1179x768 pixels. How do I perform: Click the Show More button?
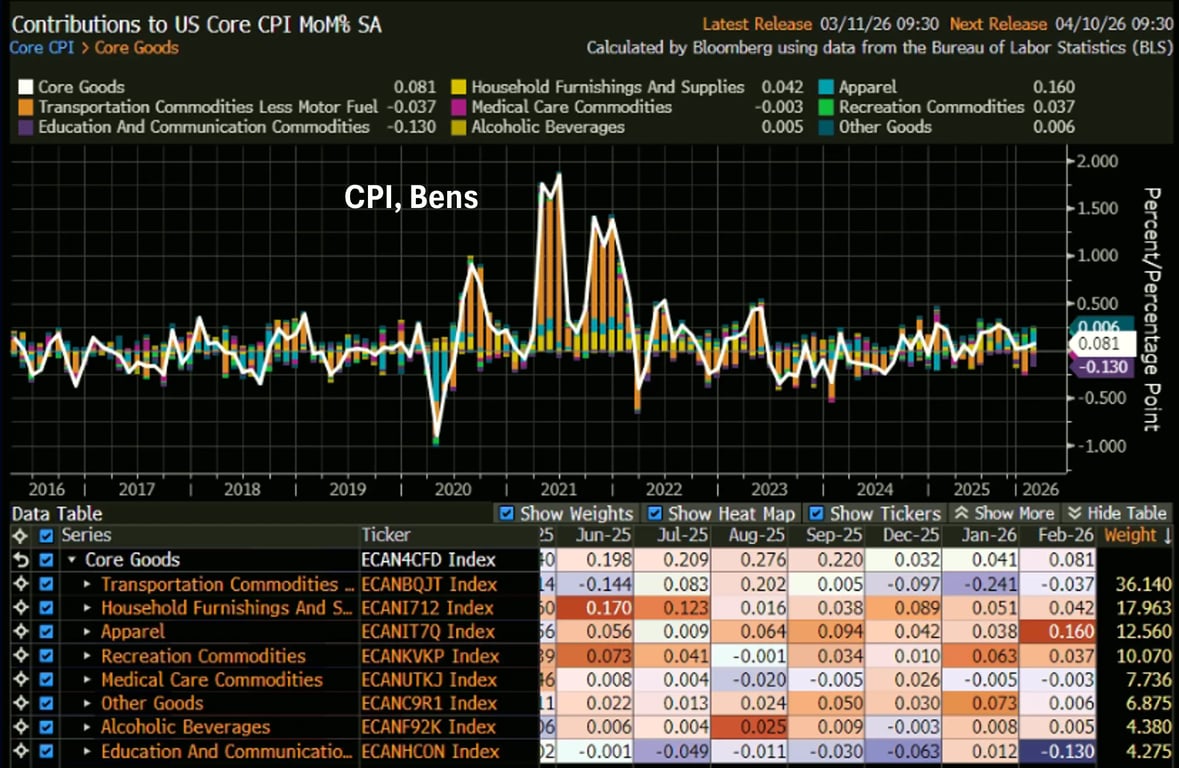coord(1004,513)
